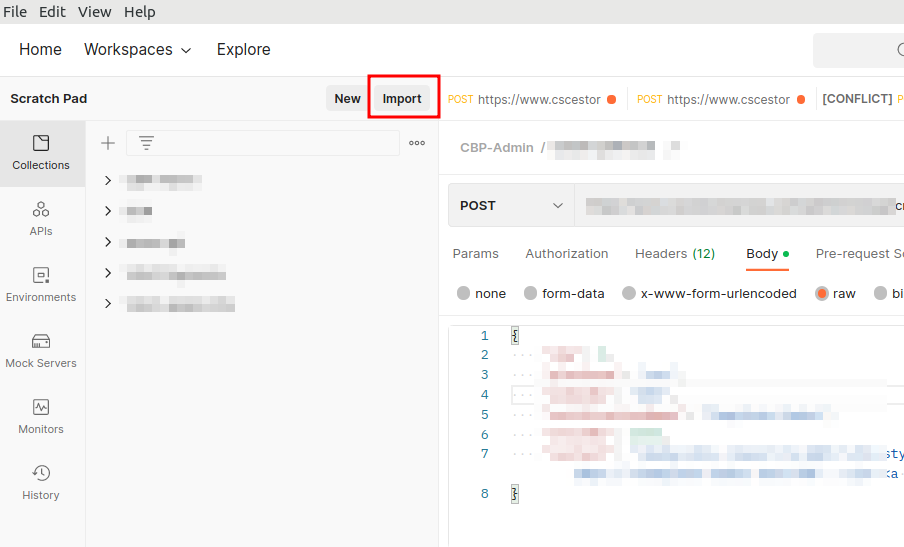Open the Headers (12) tab
This screenshot has width=904, height=547.
[x=675, y=254]
